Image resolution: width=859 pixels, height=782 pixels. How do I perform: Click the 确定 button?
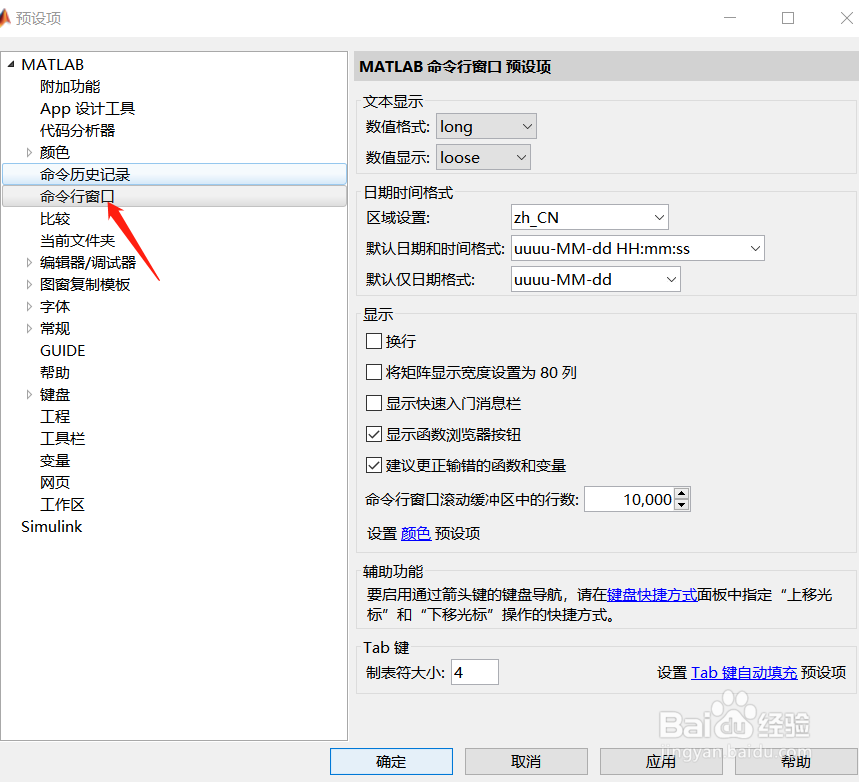[391, 762]
